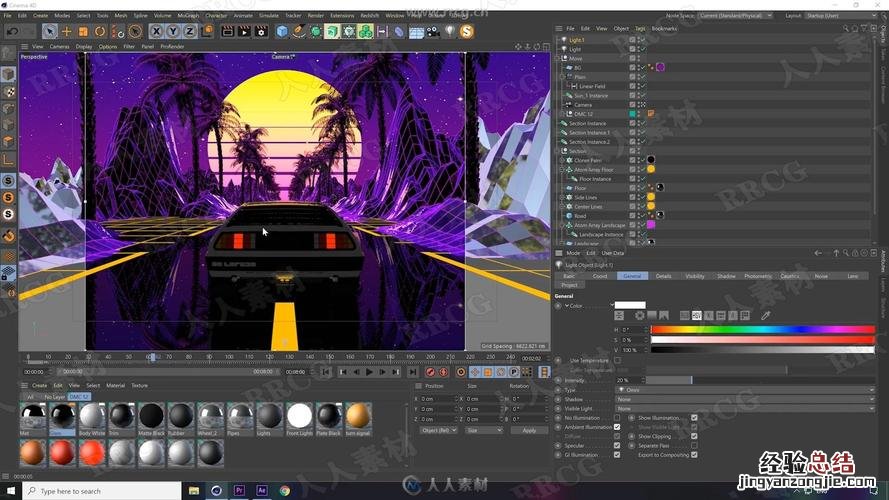This screenshot has height=500, width=889.
Task: Click the Apply button in coordinates panel
Action: pos(529,430)
